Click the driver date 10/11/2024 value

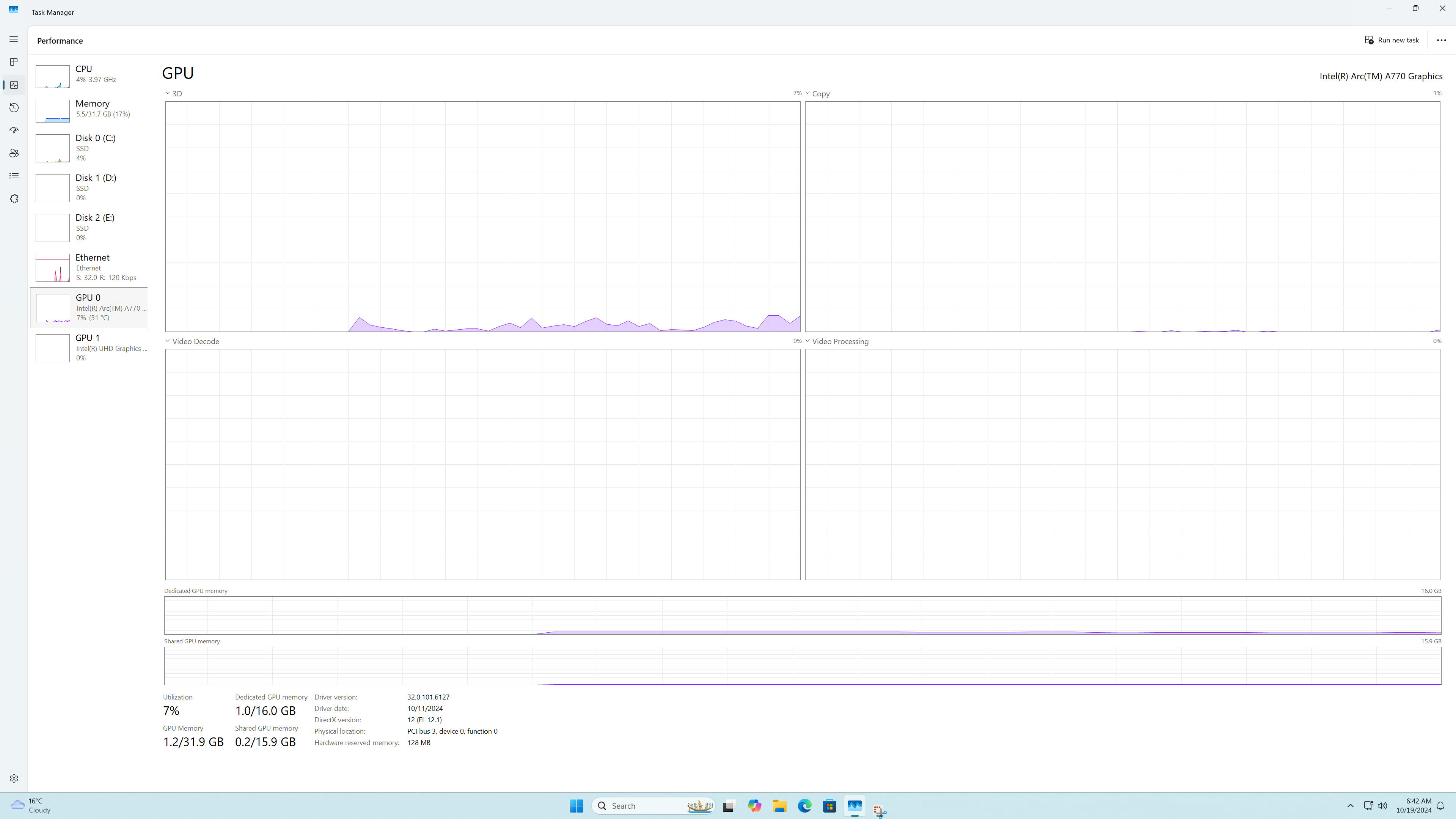[425, 708]
